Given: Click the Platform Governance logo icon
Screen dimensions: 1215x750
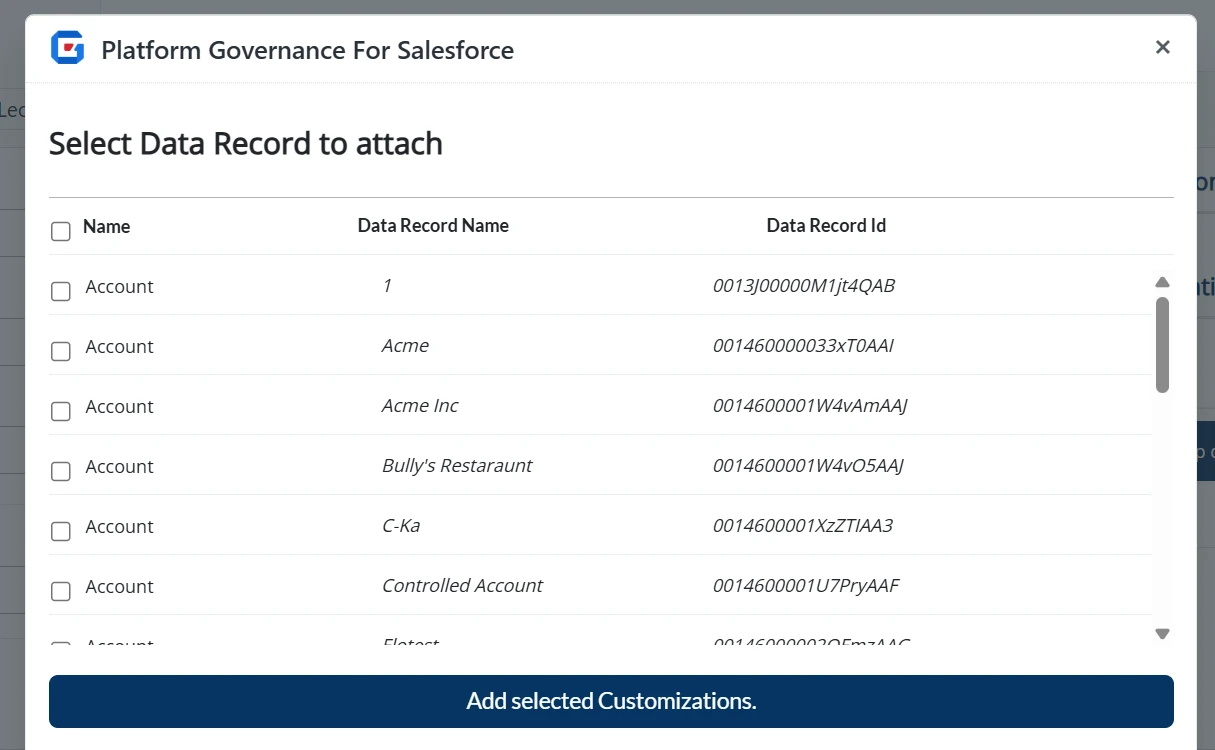Looking at the screenshot, I should coord(68,48).
